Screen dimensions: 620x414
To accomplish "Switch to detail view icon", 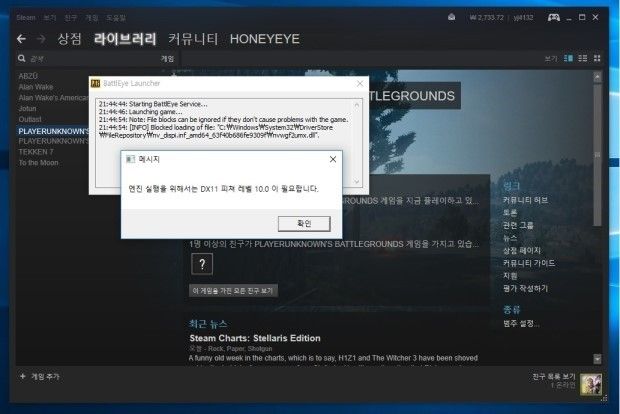I will click(x=568, y=59).
